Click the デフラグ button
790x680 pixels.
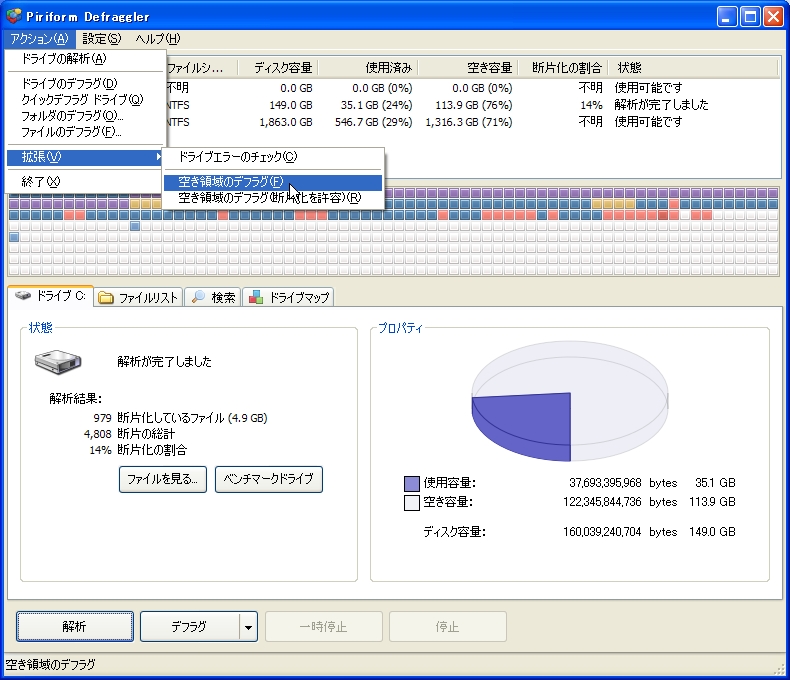point(189,626)
